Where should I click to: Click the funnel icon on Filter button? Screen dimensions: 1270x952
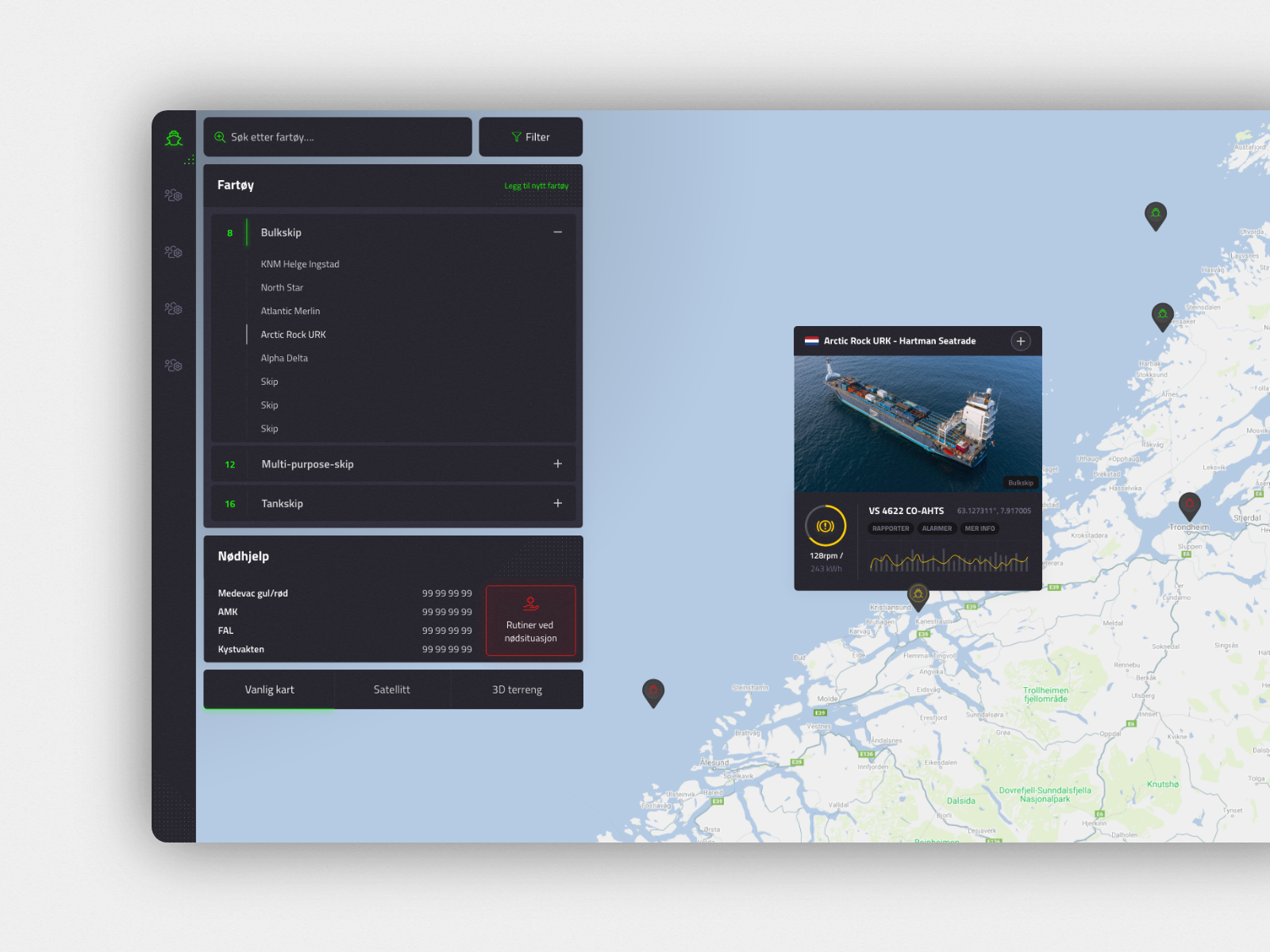[x=517, y=137]
